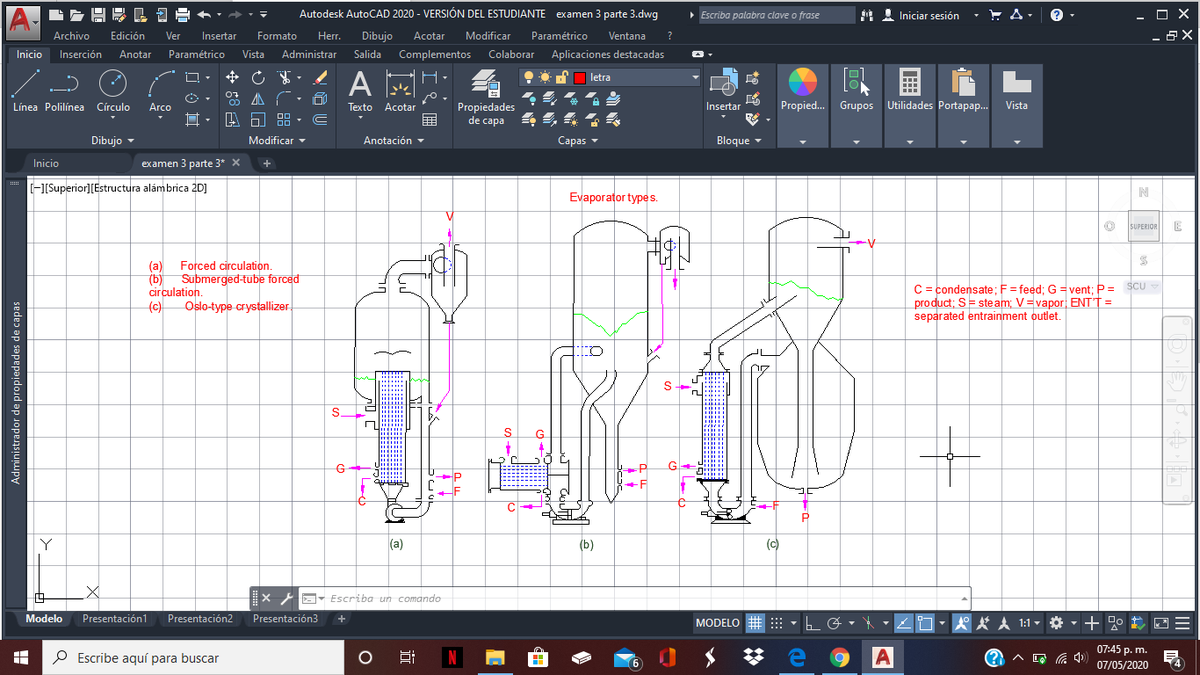The width and height of the screenshot is (1200, 675).
Task: Click the Offset (Desfase) tool icon
Action: (320, 120)
